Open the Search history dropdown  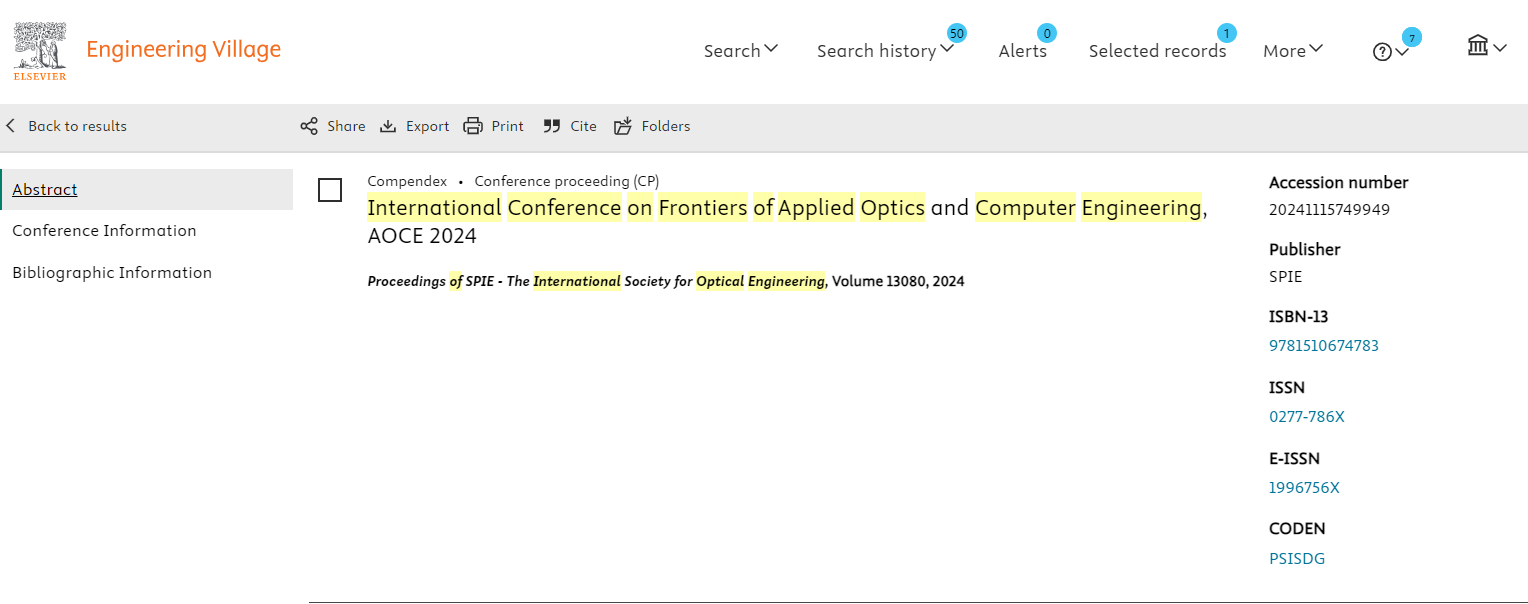click(885, 51)
